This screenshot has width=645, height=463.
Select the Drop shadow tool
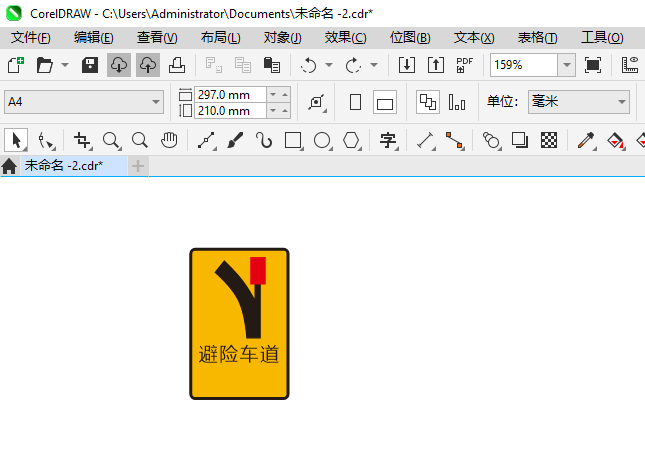520,141
